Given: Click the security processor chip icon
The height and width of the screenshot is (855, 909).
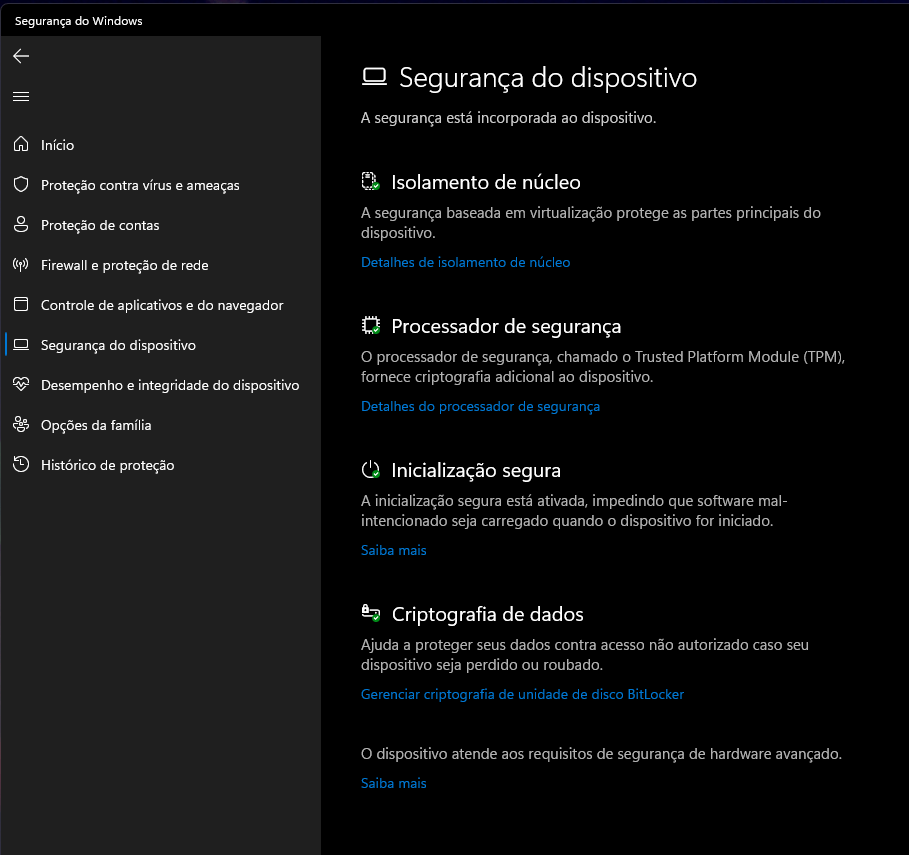Looking at the screenshot, I should pos(370,325).
